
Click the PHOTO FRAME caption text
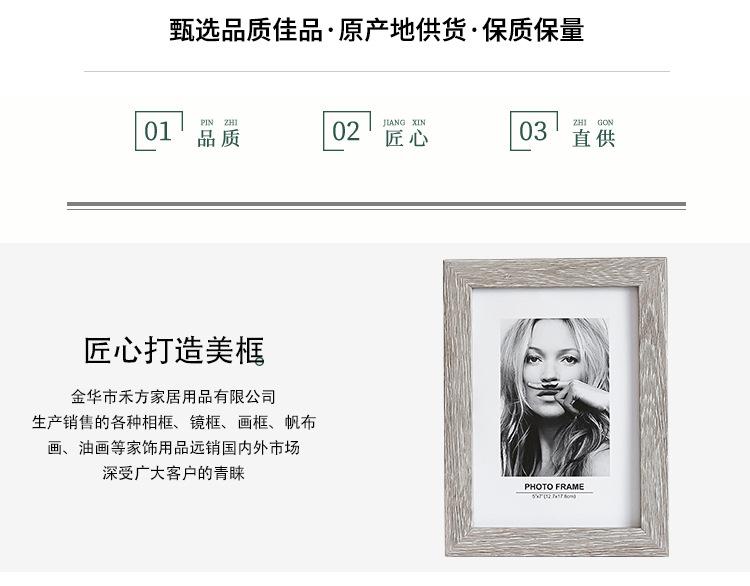click(554, 486)
